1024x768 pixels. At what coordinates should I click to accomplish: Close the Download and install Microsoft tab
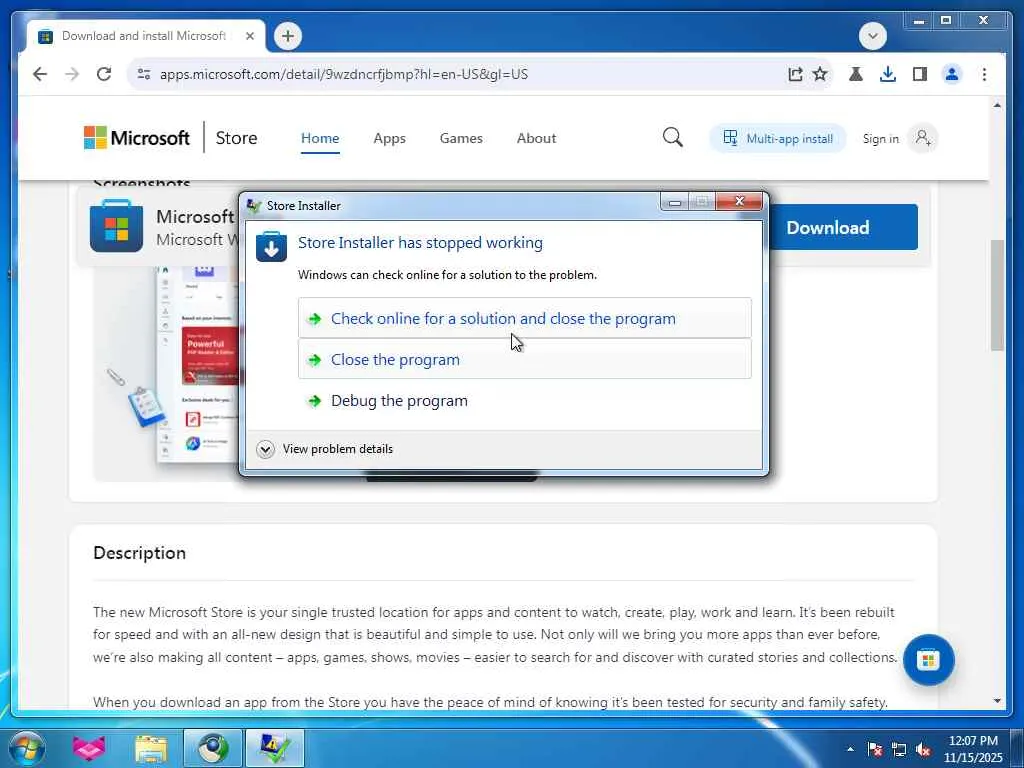[249, 36]
